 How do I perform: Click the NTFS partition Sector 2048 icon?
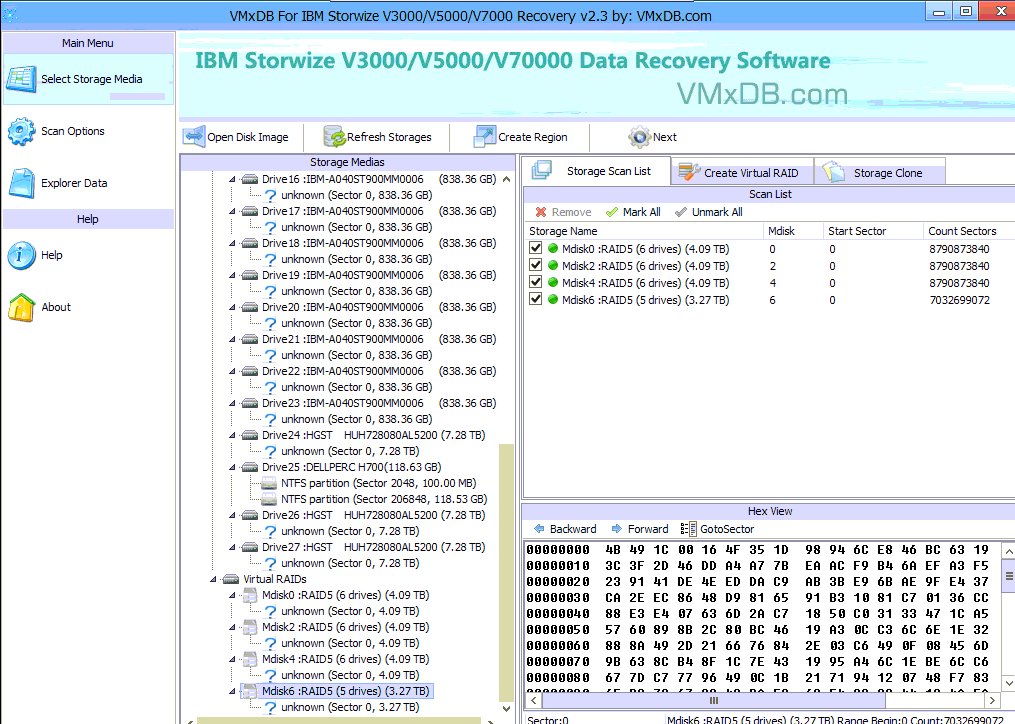pos(269,484)
